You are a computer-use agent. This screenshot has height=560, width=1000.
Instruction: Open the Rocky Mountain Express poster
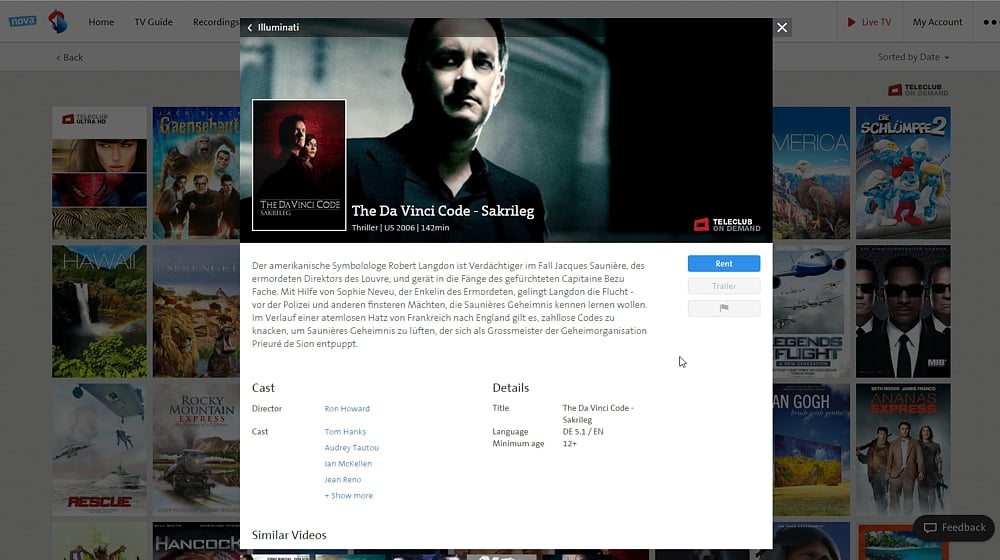tap(196, 450)
